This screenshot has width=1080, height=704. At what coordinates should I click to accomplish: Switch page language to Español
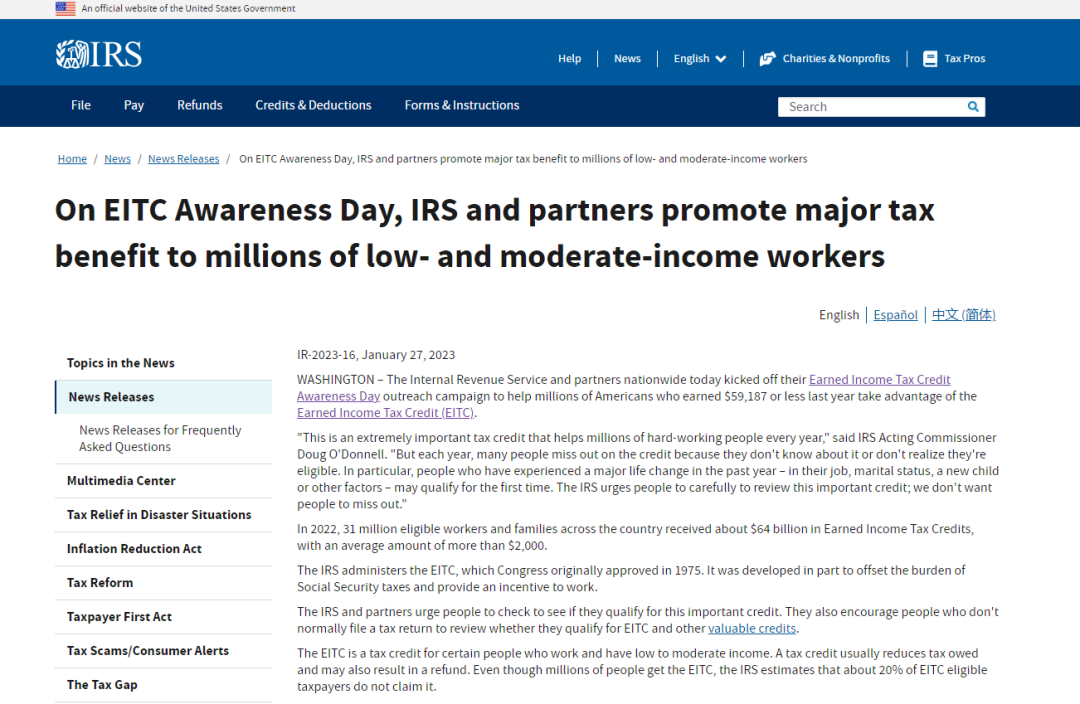[x=895, y=315]
